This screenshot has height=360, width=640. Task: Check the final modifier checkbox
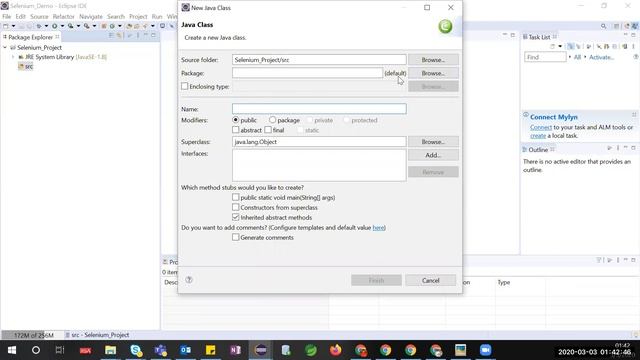click(268, 130)
